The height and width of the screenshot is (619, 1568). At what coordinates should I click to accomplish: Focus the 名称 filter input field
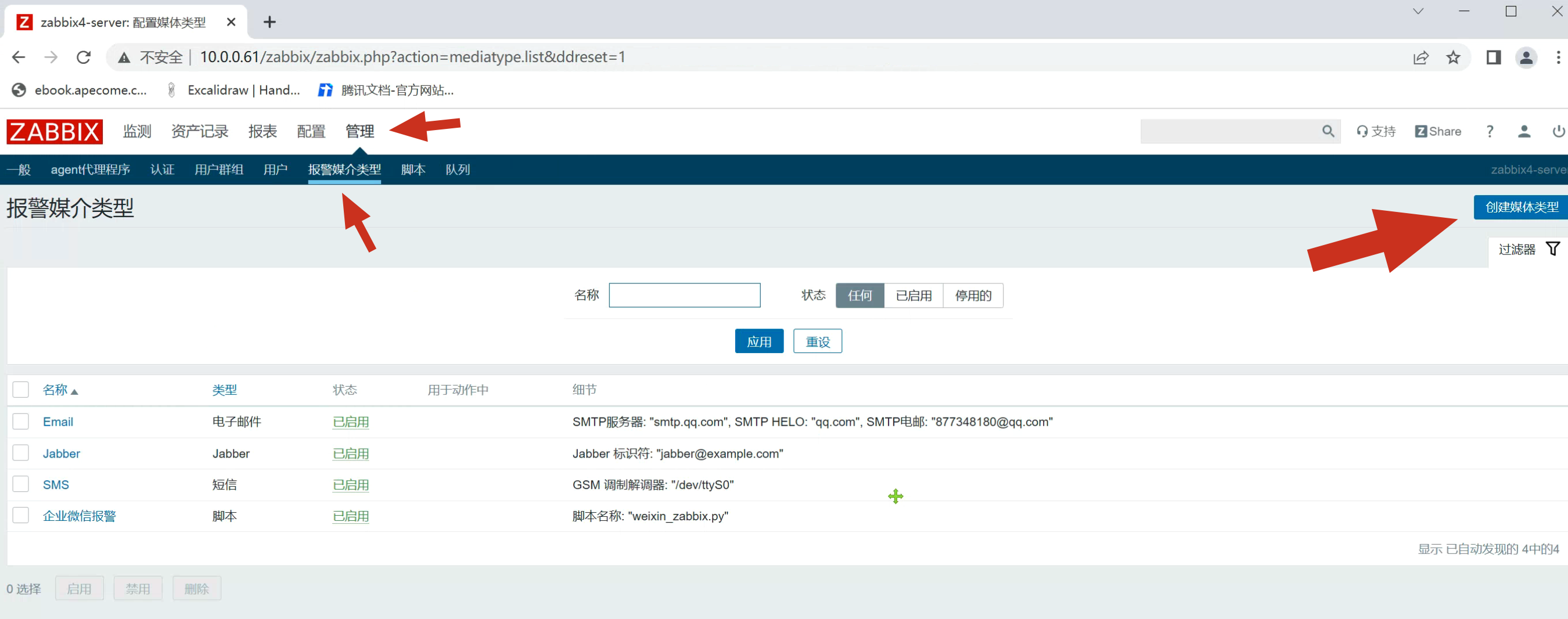click(684, 296)
